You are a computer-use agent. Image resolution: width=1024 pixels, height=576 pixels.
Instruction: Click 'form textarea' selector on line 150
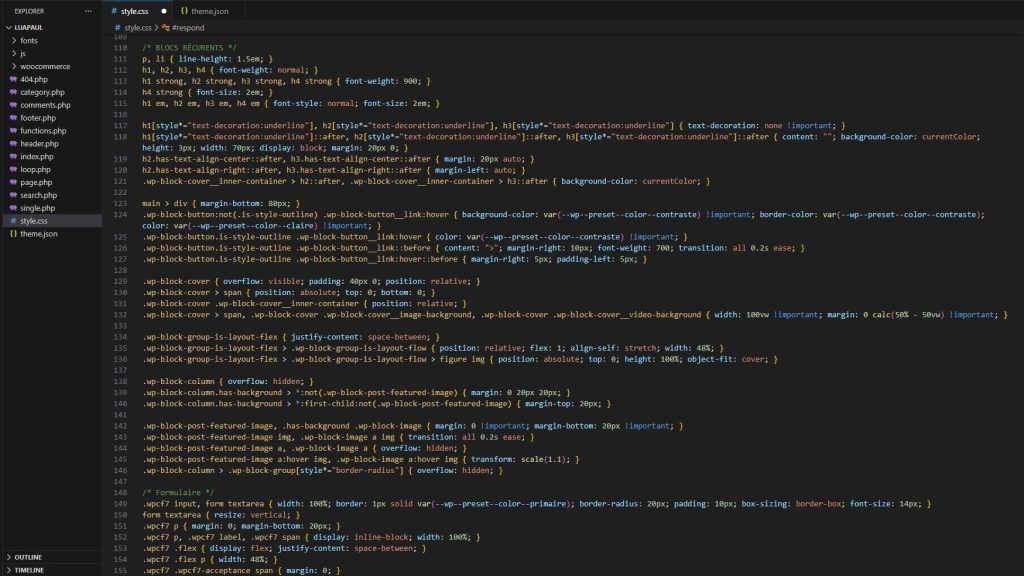(x=171, y=515)
